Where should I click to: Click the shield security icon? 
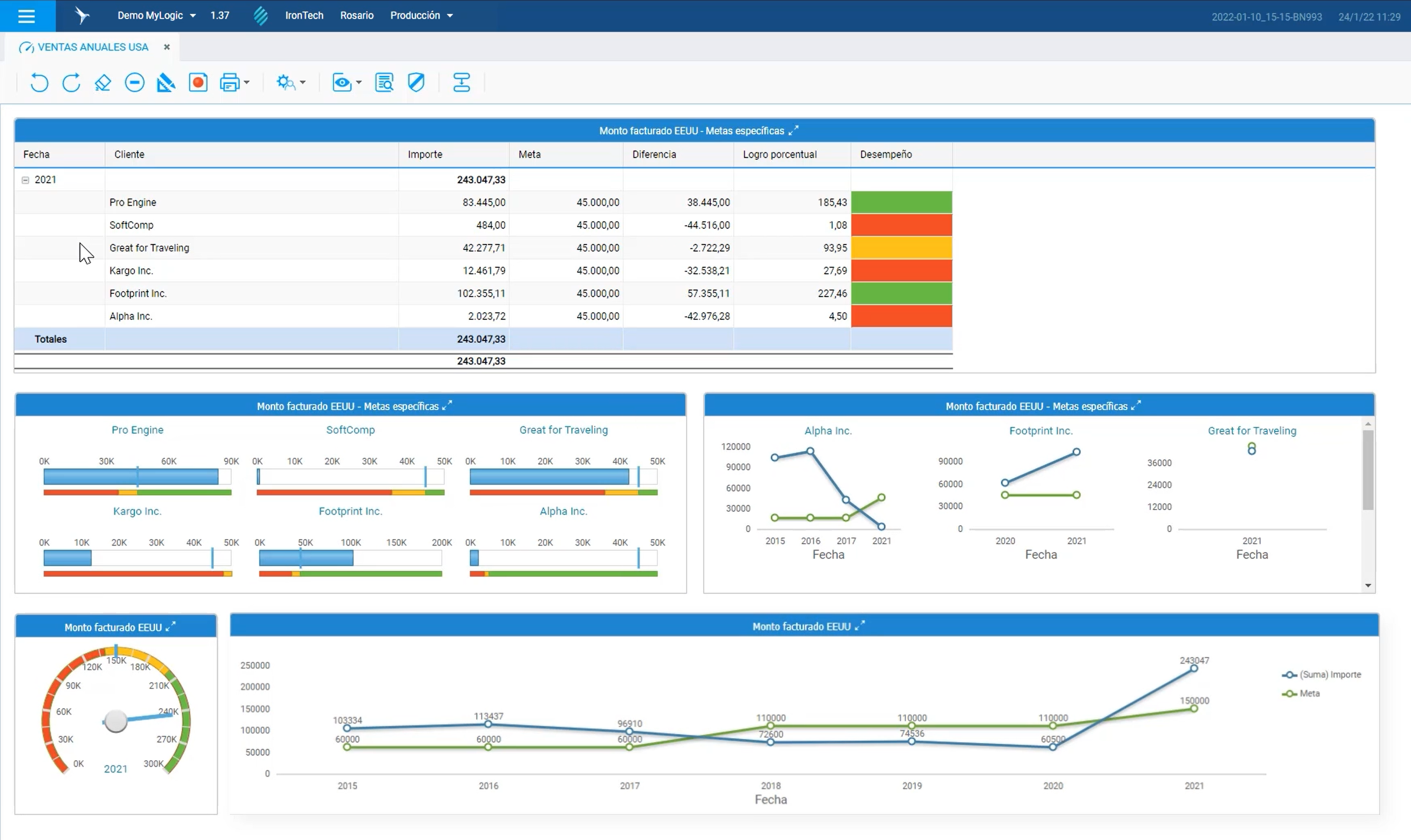[x=416, y=83]
